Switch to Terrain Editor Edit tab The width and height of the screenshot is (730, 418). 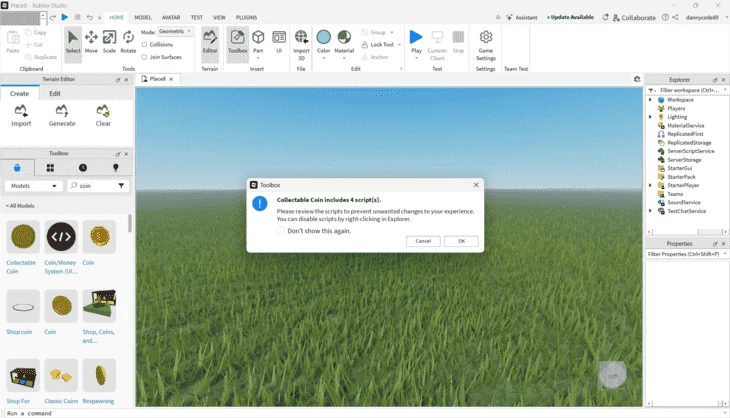[55, 94]
